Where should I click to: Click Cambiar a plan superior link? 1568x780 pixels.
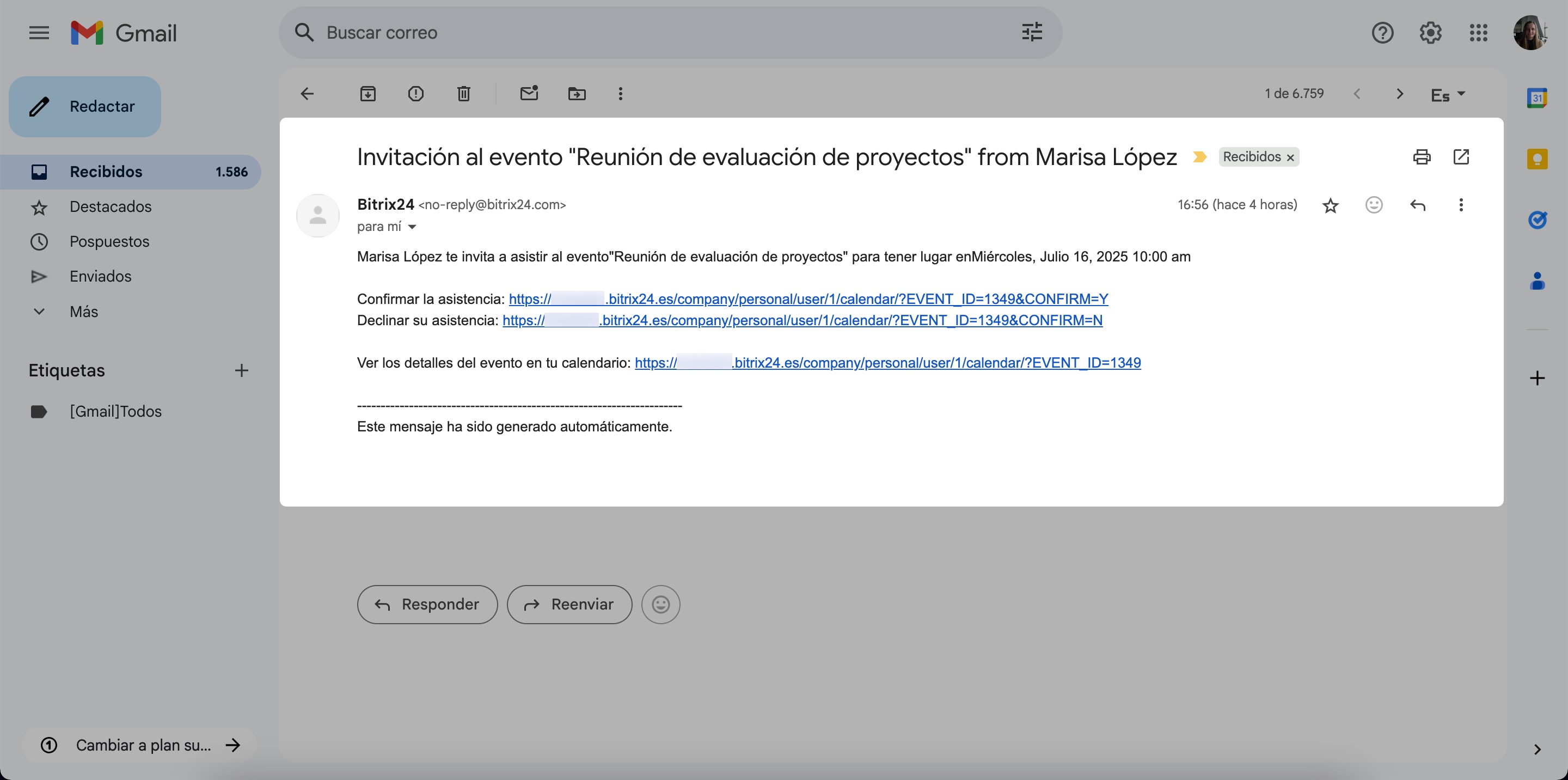point(139,745)
